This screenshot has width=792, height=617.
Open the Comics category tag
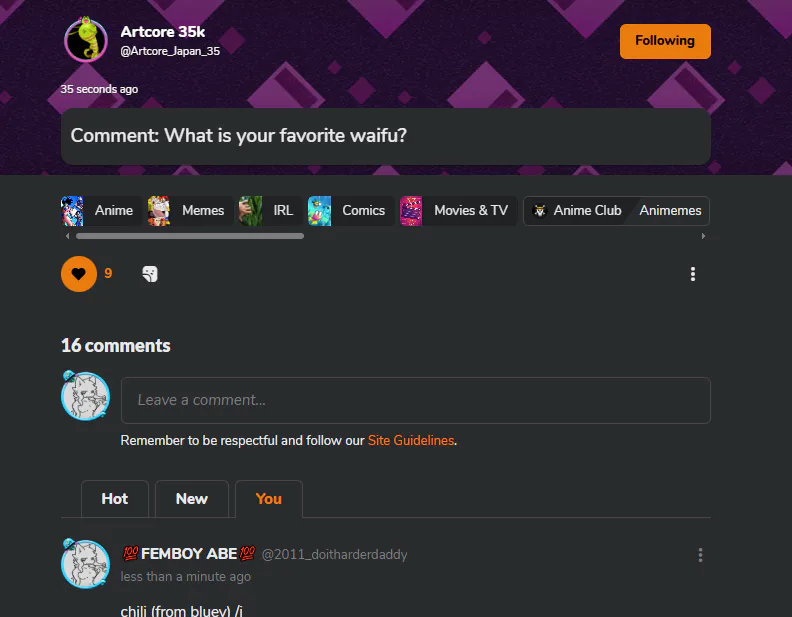(351, 211)
